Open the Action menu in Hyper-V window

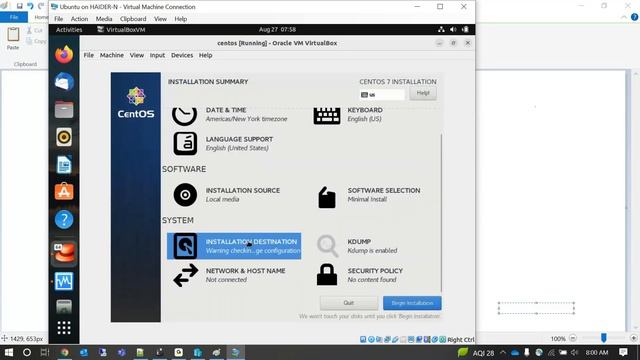[x=79, y=19]
